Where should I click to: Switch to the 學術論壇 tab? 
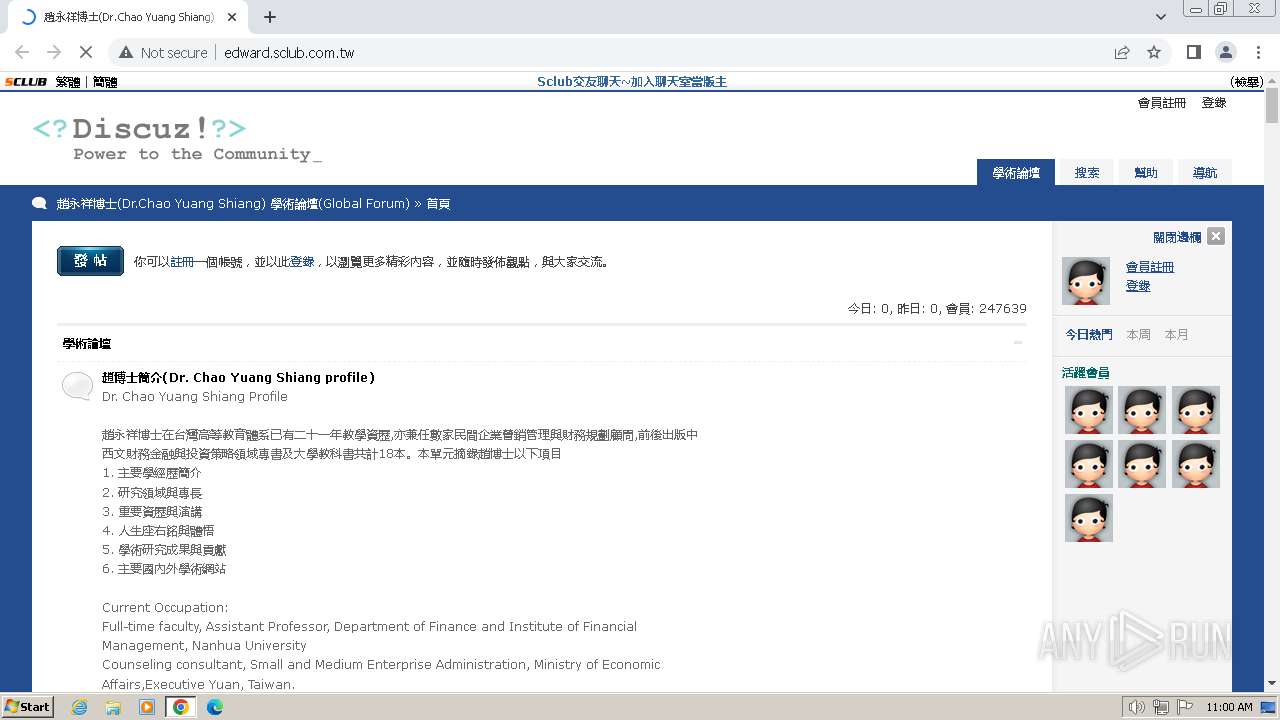pyautogui.click(x=1016, y=172)
